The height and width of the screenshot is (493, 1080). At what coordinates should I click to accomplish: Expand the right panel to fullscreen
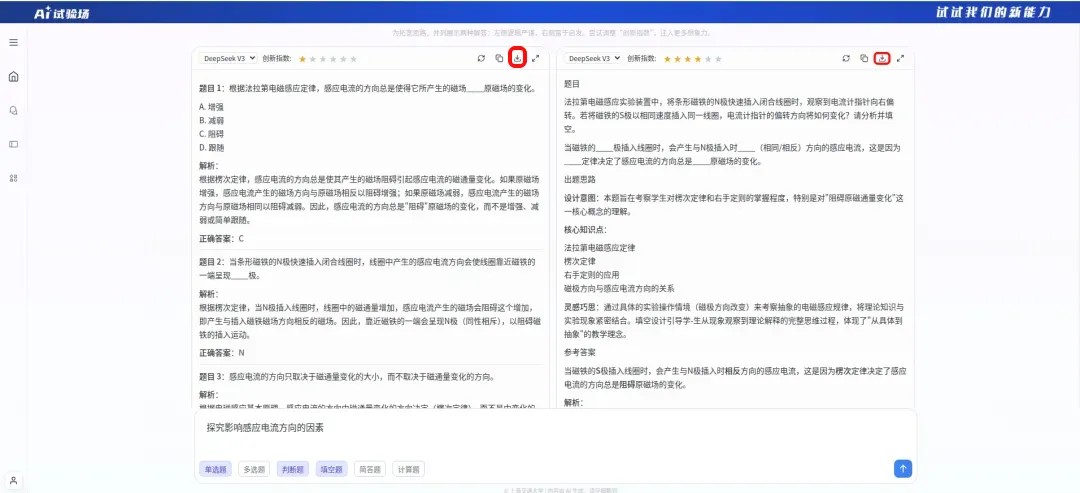[900, 59]
